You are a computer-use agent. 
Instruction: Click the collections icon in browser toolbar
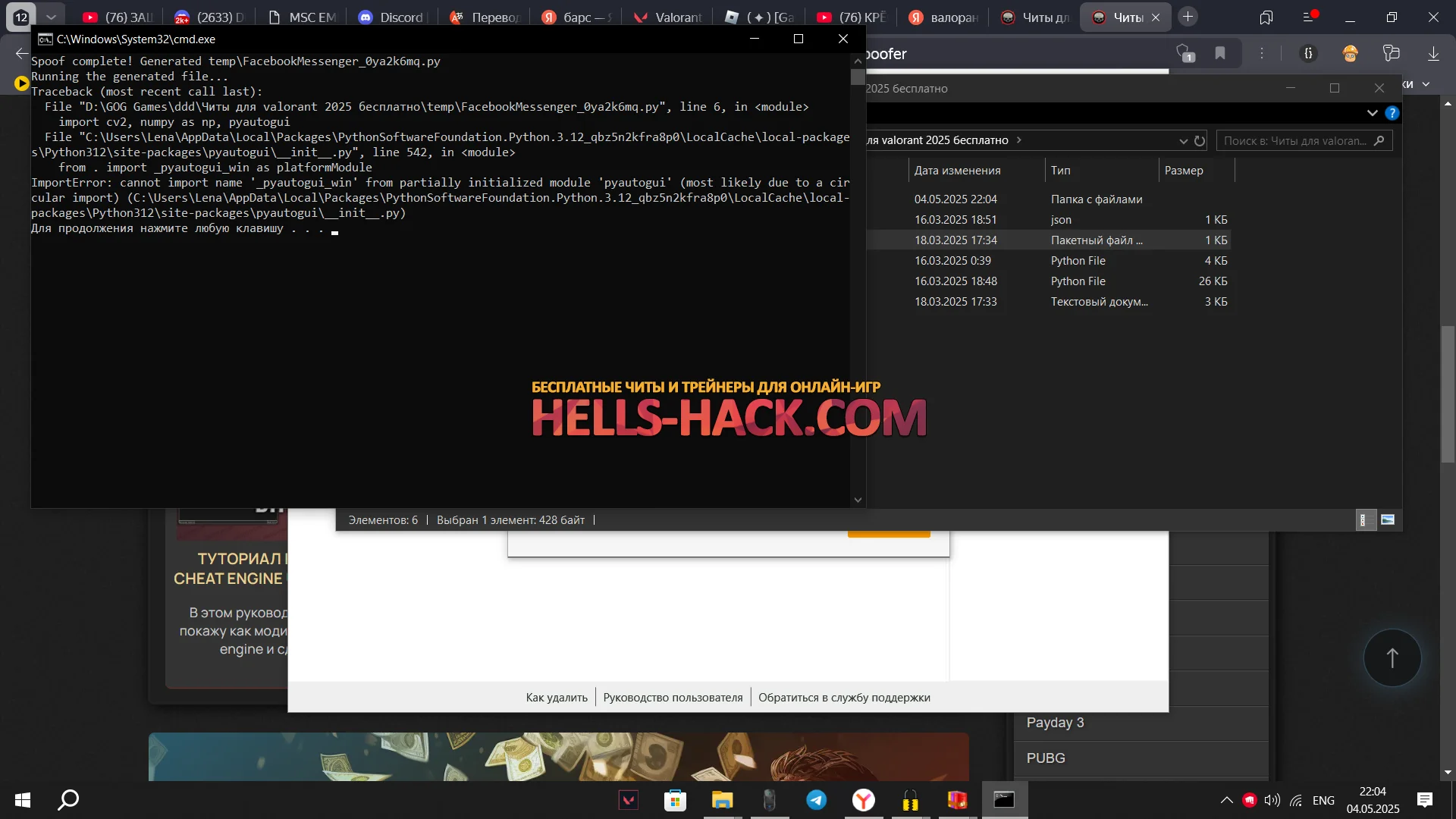click(x=1392, y=53)
